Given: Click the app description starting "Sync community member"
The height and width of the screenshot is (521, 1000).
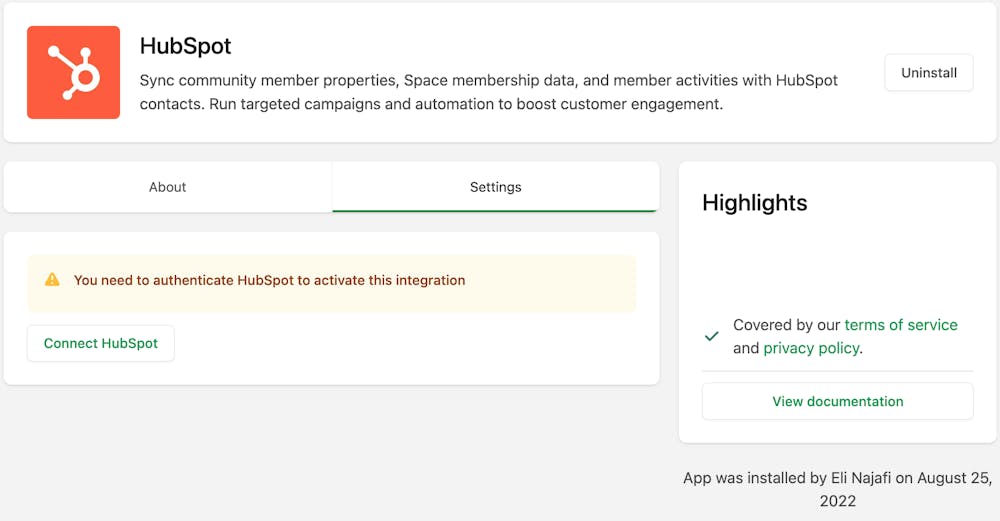Looking at the screenshot, I should 488,80.
